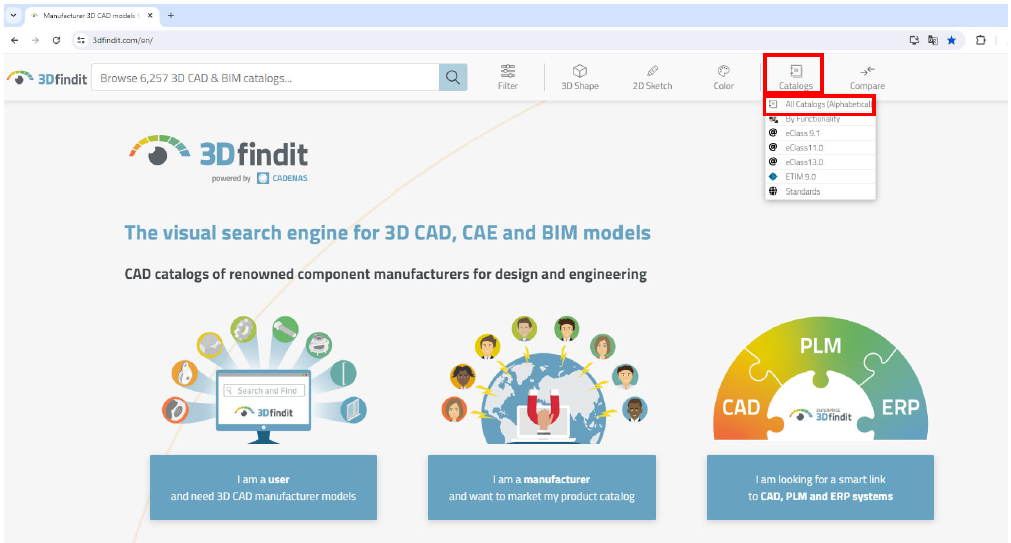This screenshot has height=543, width=1011.
Task: Open the Catalogs menu
Action: [796, 77]
